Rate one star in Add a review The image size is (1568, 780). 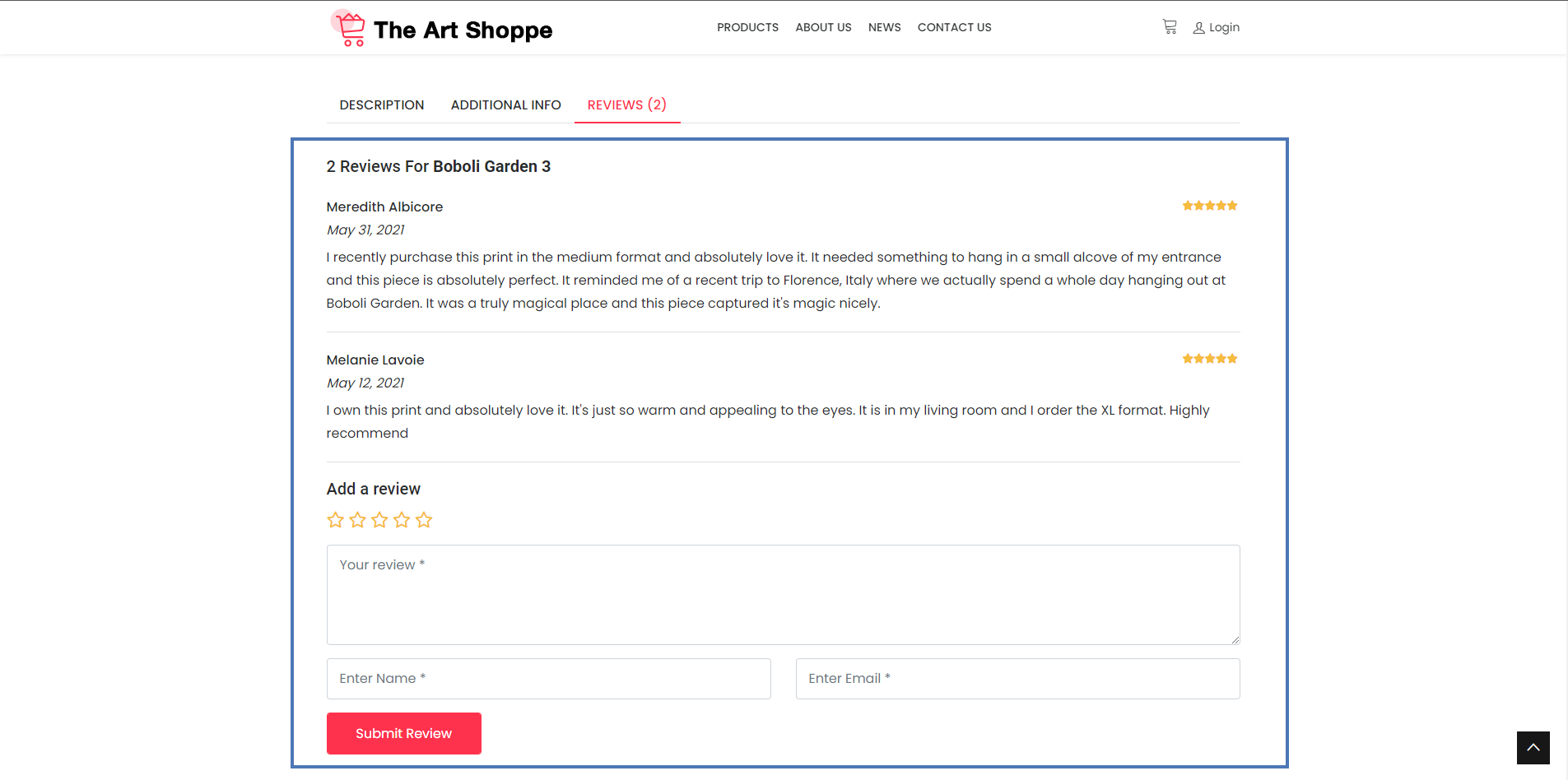[335, 520]
